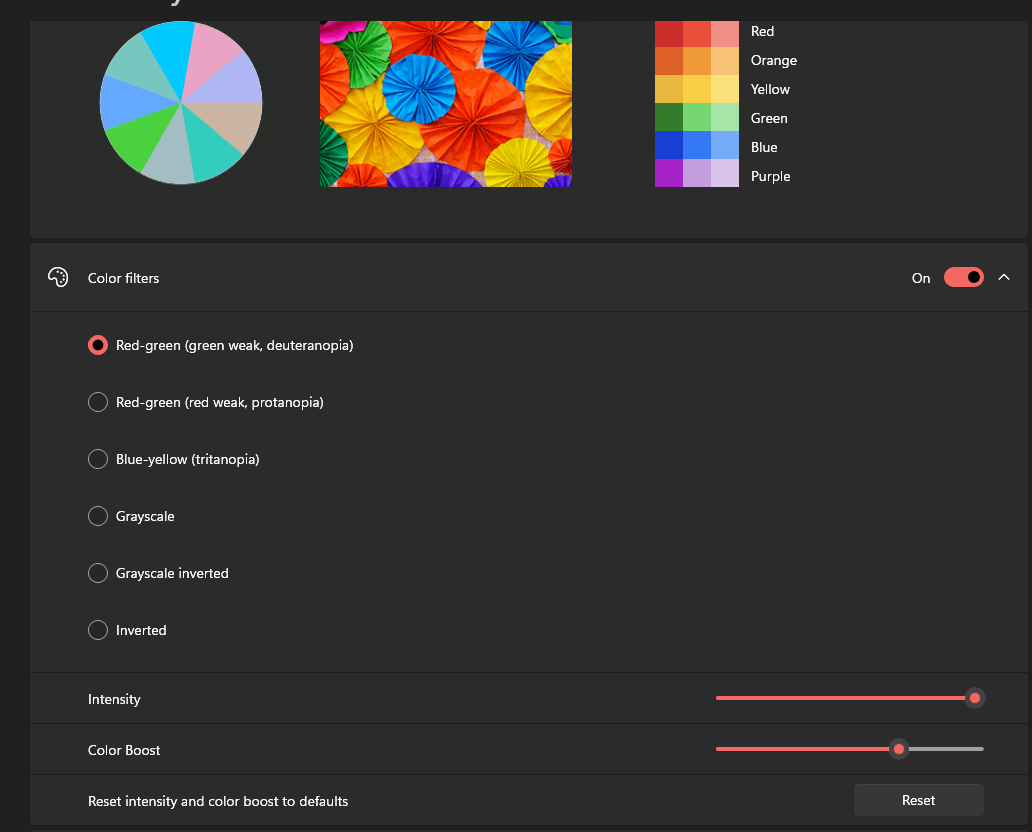Select Red-green (green weak, deuteranopia) filter
The height and width of the screenshot is (832, 1032).
(98, 345)
